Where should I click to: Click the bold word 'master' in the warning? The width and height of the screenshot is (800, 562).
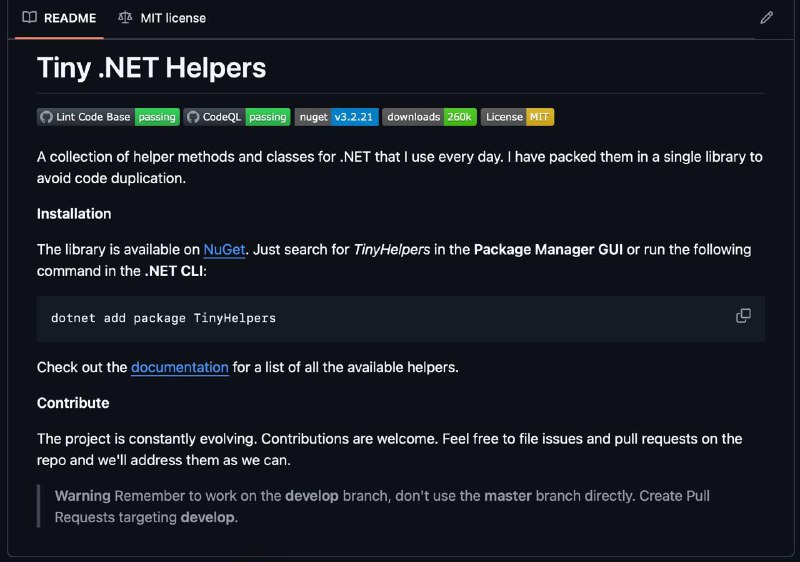pyautogui.click(x=508, y=496)
